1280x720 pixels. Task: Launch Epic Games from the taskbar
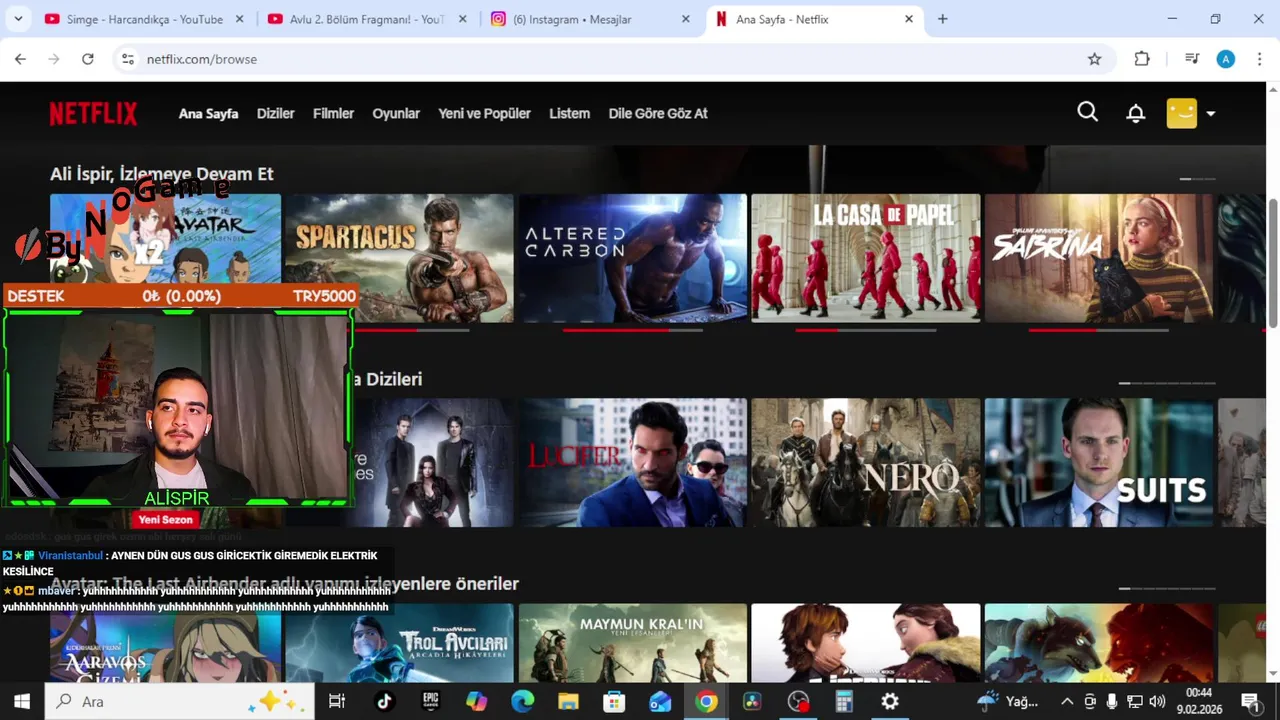[x=430, y=701]
